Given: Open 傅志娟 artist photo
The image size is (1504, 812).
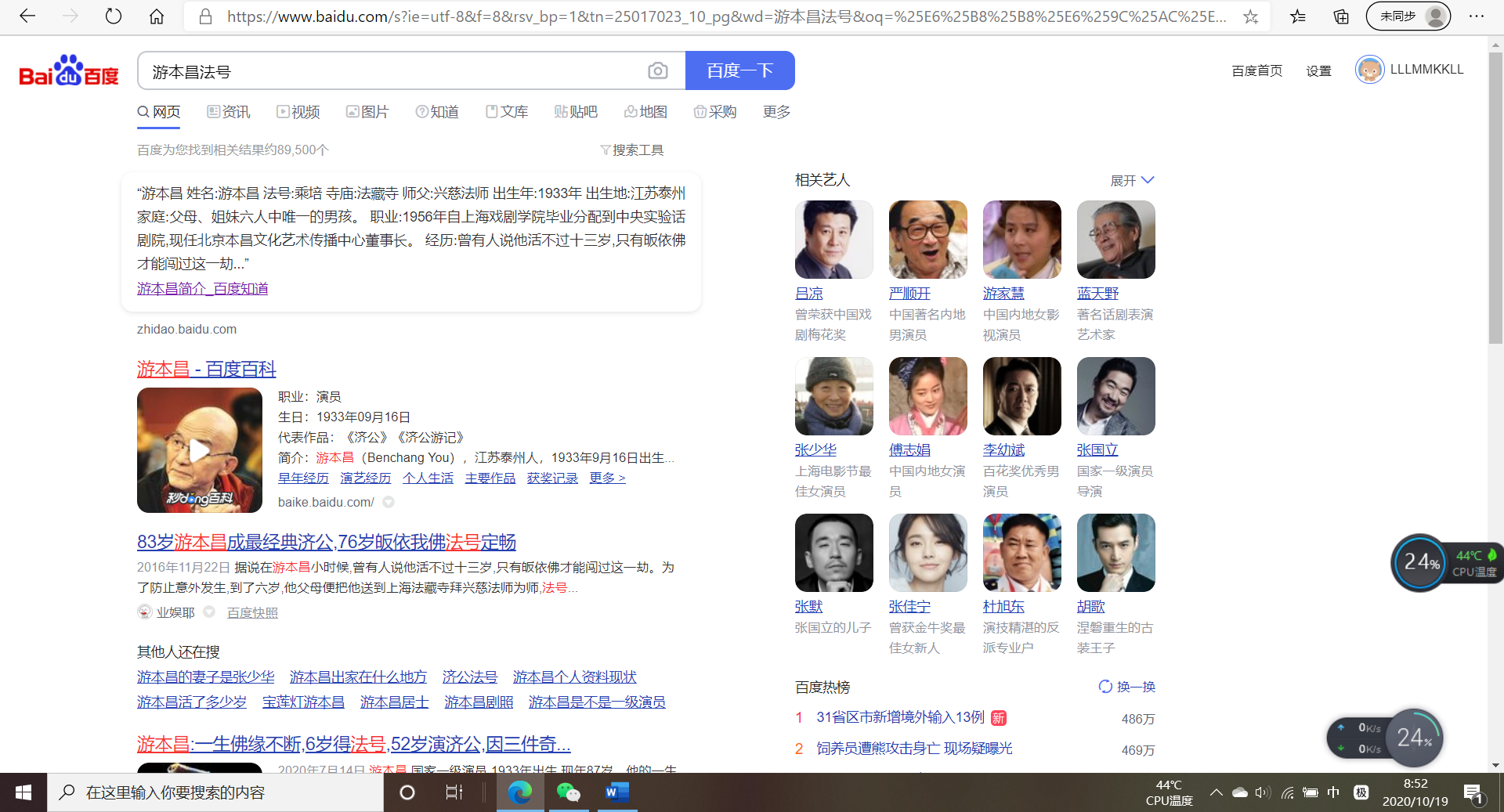Looking at the screenshot, I should [928, 396].
